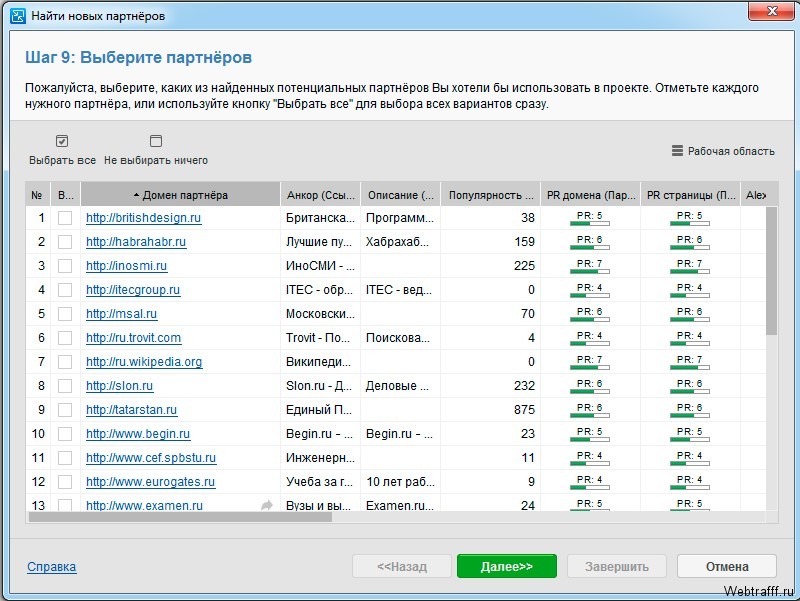Open the http://tatarstan.ru link

131,410
